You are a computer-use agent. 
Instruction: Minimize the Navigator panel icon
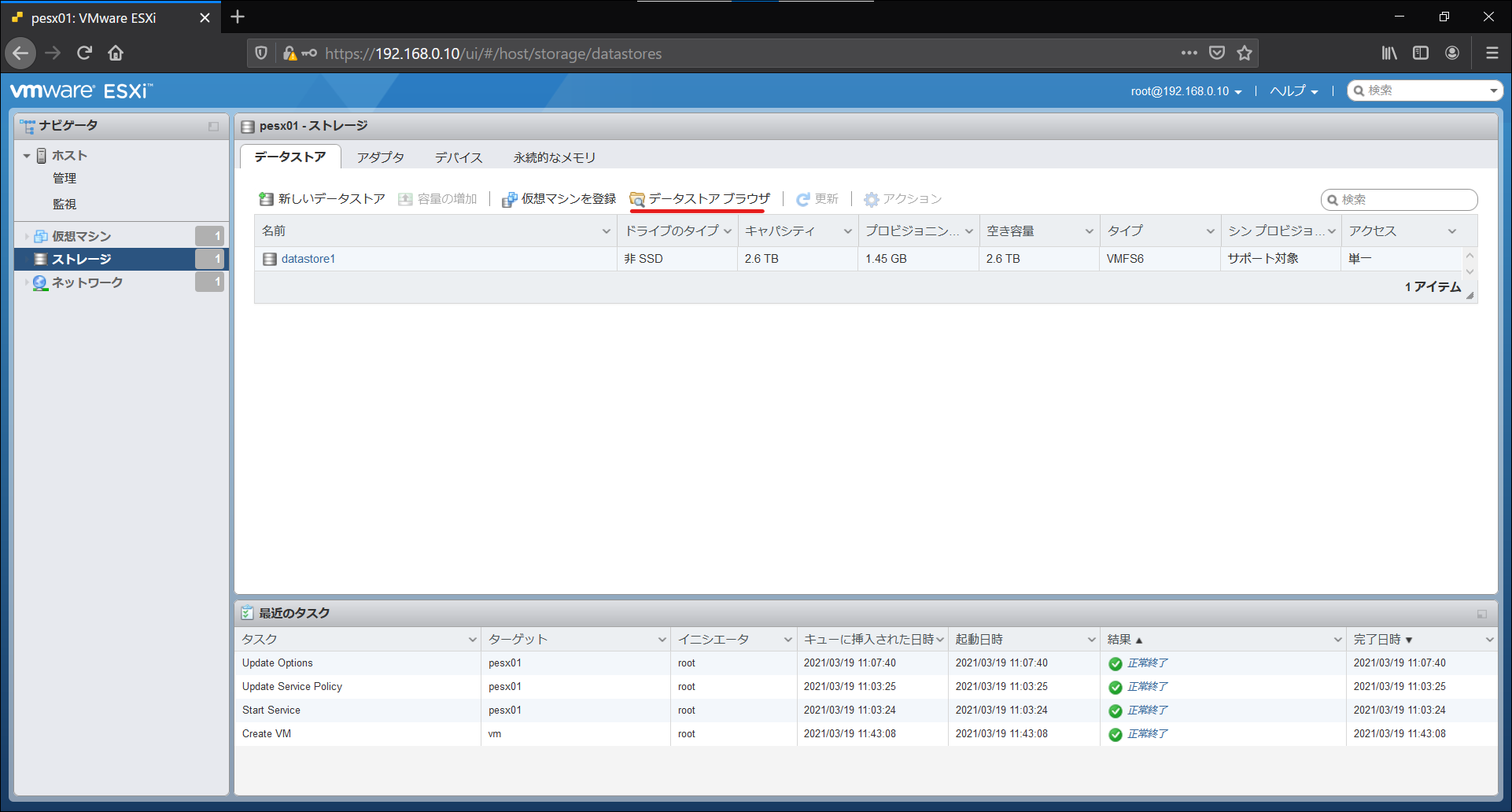point(213,127)
